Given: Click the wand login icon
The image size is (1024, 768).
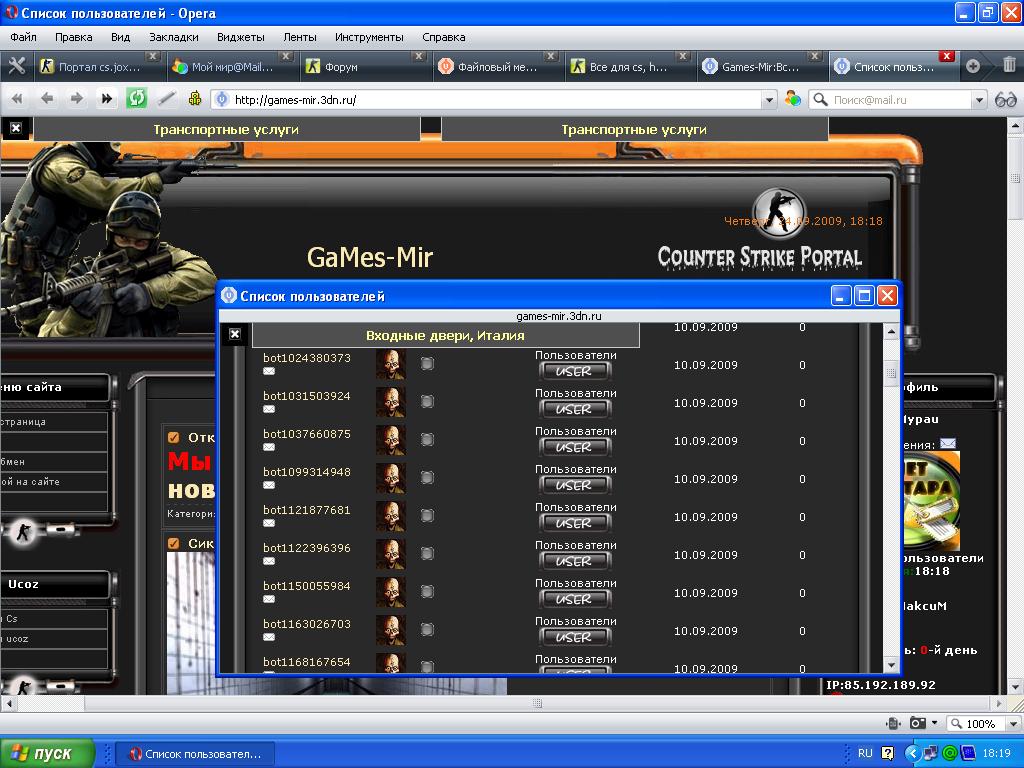Looking at the screenshot, I should click(167, 99).
